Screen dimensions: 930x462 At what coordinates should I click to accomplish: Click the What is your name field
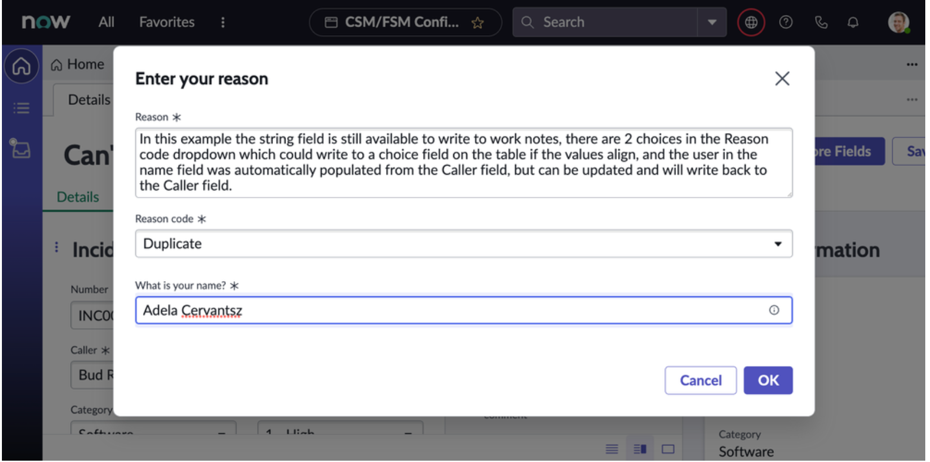(450, 310)
